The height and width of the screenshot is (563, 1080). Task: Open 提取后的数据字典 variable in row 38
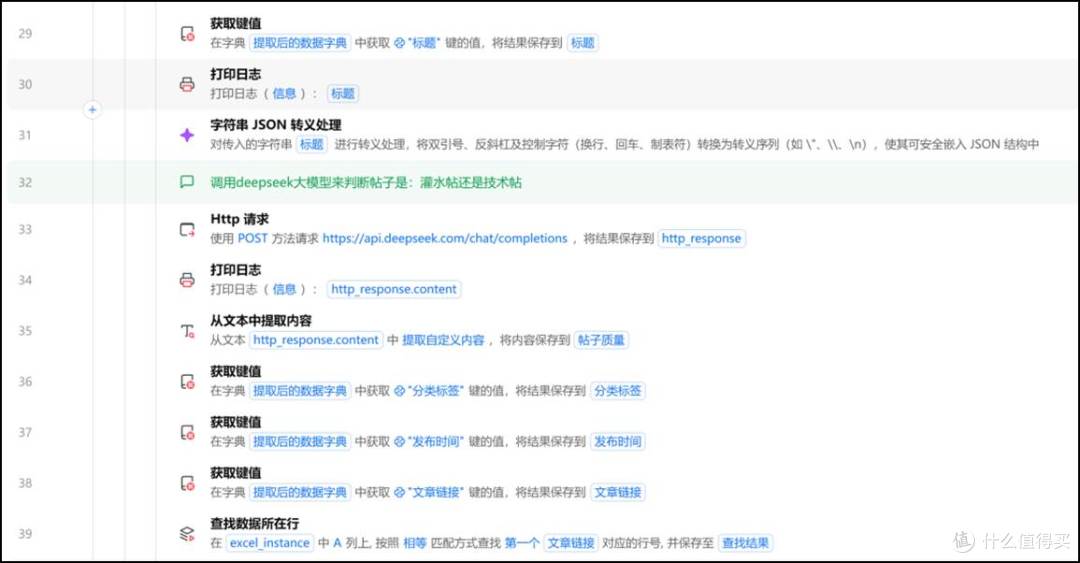coord(300,493)
